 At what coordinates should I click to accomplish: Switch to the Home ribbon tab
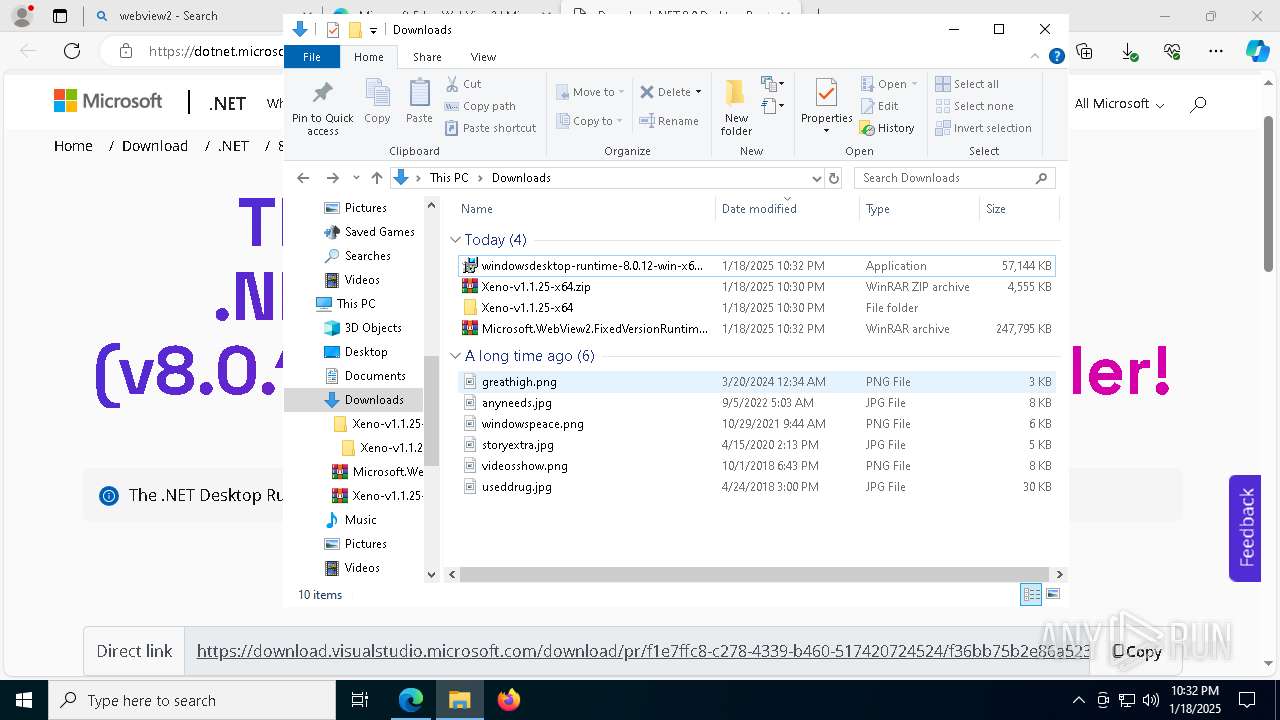tap(368, 57)
